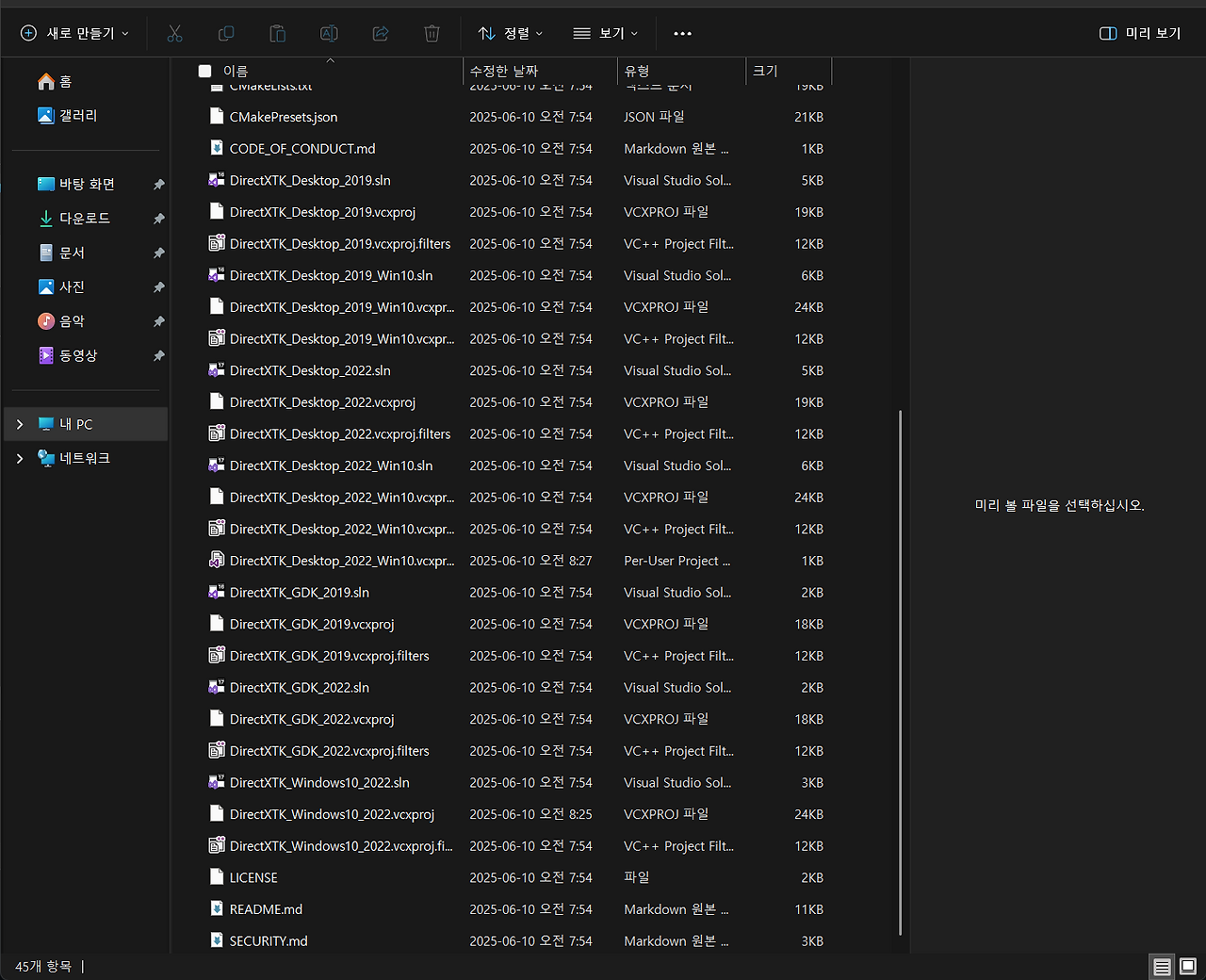This screenshot has height=980, width=1206.
Task: Click the Cut scissors icon in toolbar
Action: [174, 33]
